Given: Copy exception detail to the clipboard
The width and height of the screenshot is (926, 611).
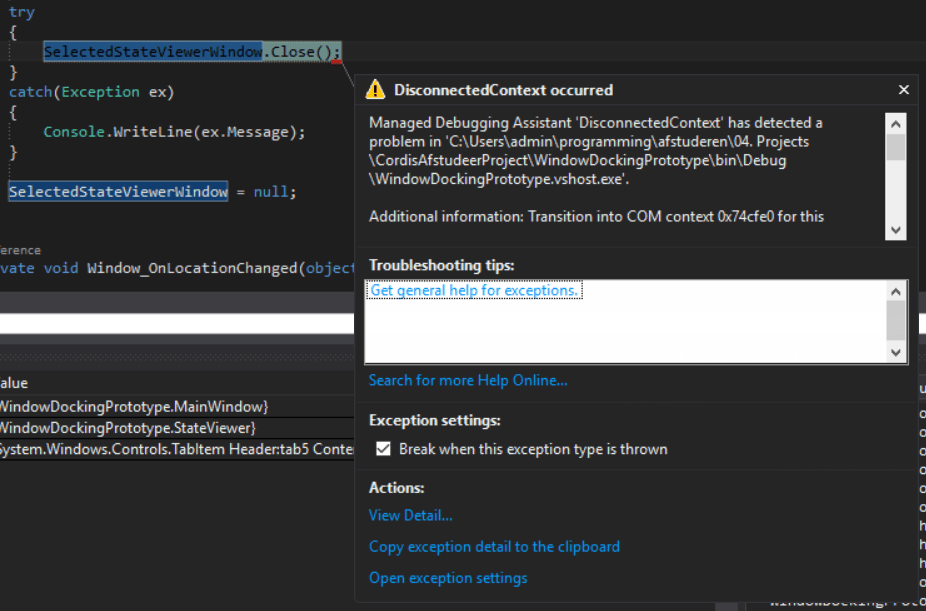Looking at the screenshot, I should pos(494,547).
